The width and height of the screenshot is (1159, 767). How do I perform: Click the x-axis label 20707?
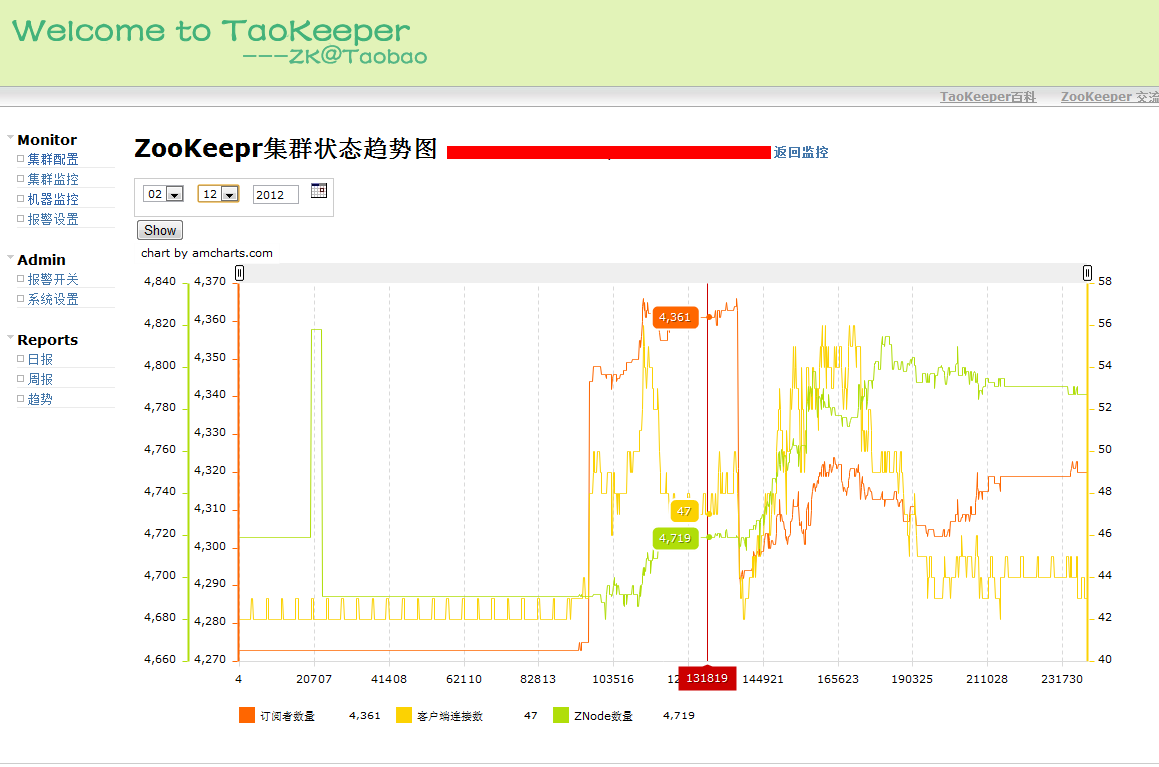(314, 679)
